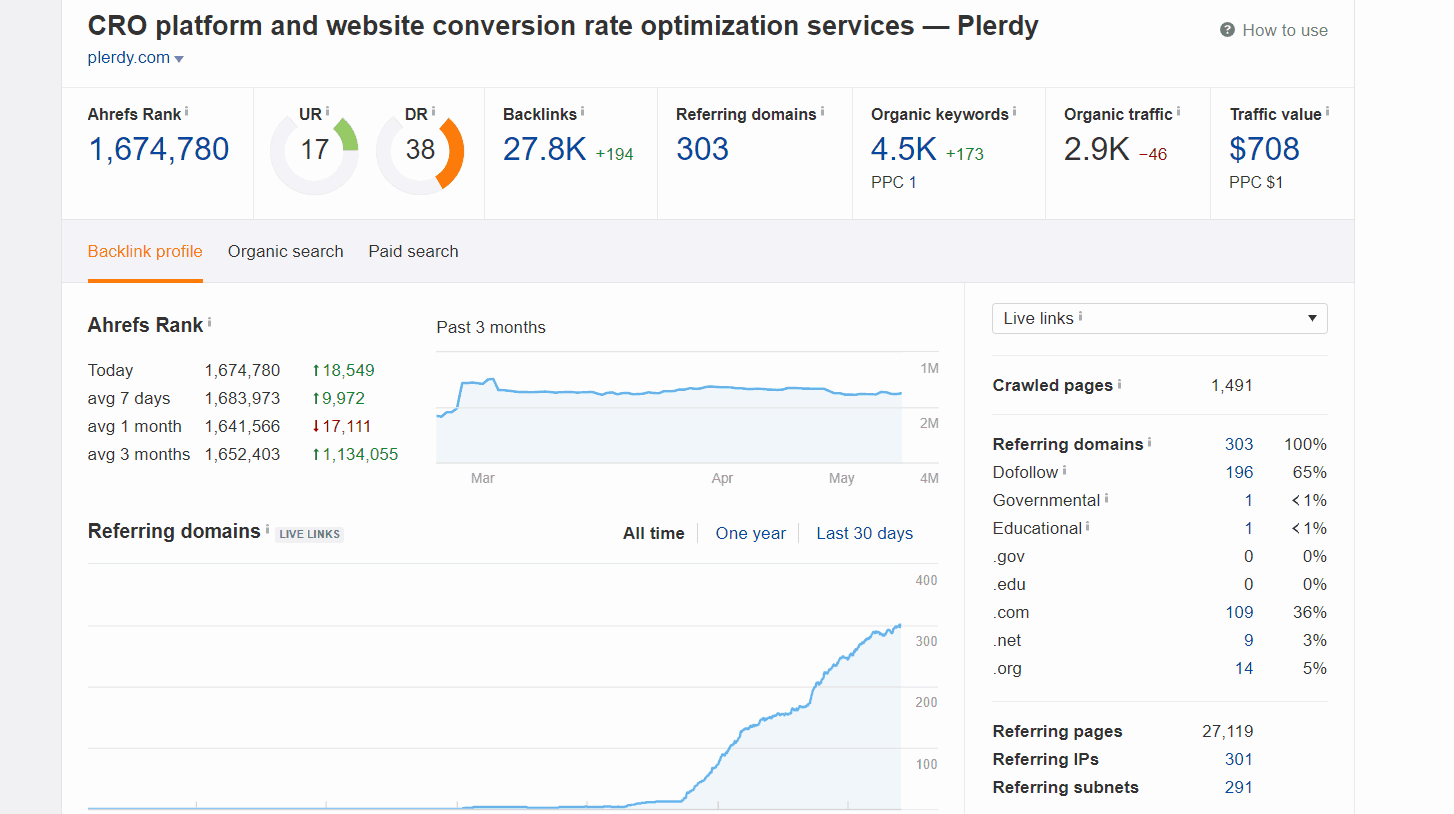
Task: Click the Referring domains growth chart
Action: (494, 687)
